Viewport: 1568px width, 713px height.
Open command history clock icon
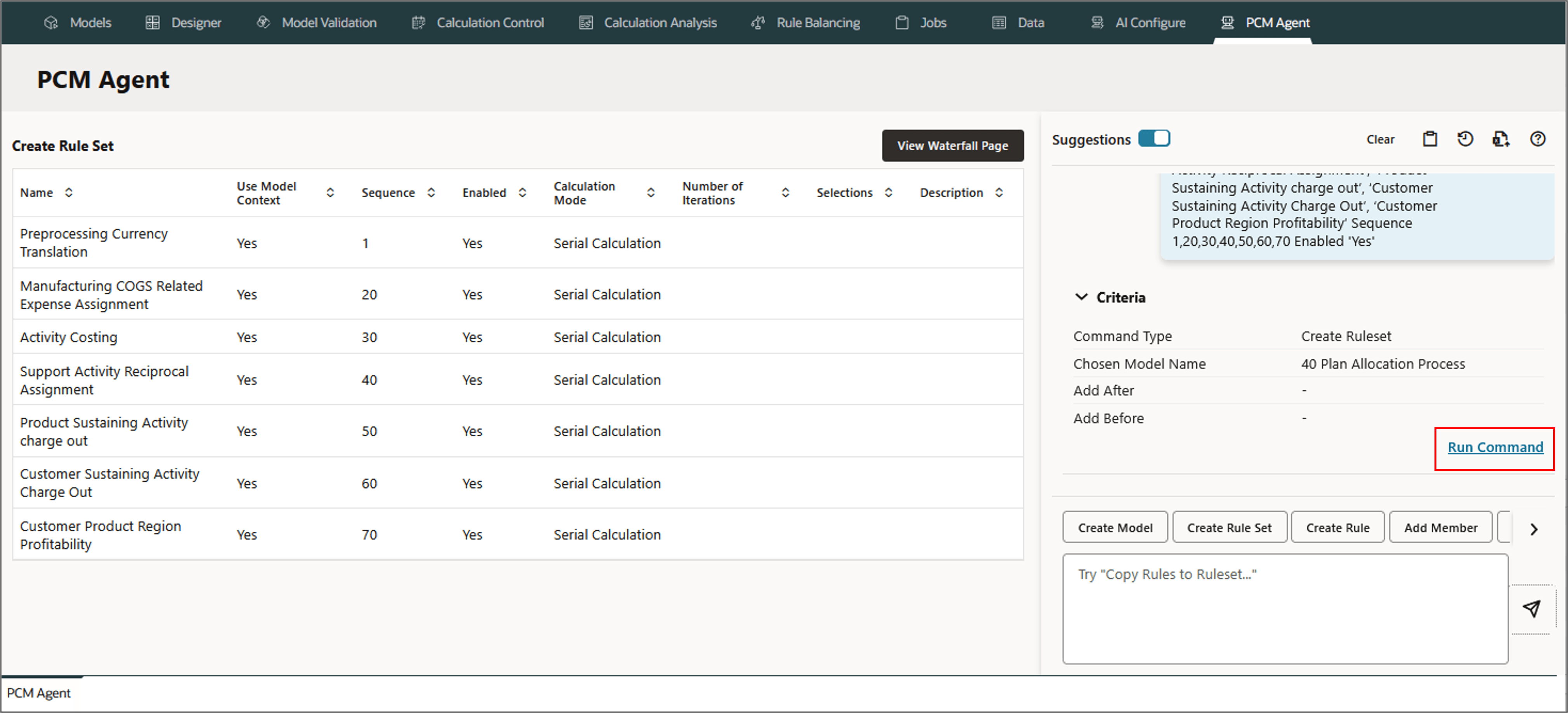click(x=1464, y=139)
